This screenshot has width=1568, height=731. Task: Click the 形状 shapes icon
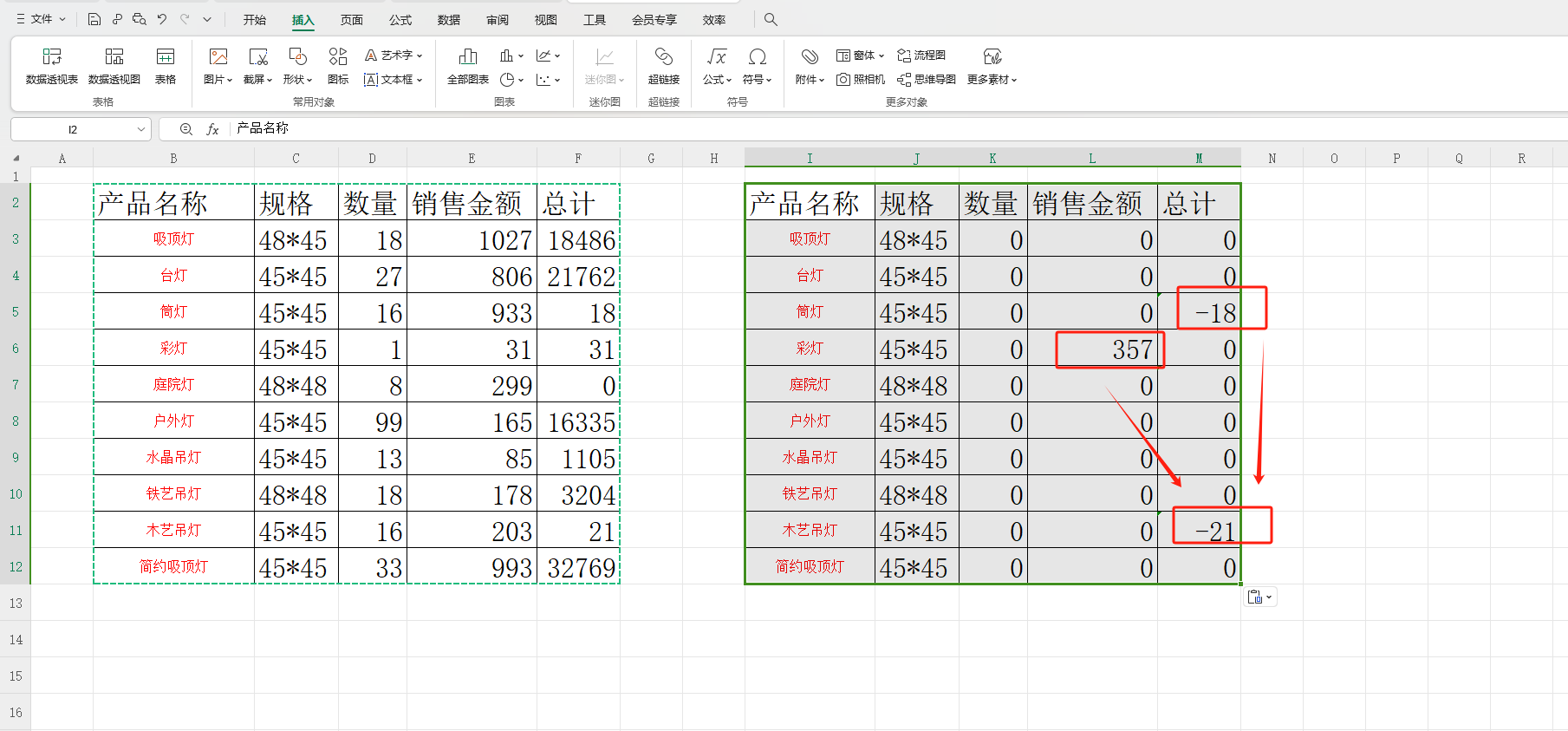pos(297,57)
